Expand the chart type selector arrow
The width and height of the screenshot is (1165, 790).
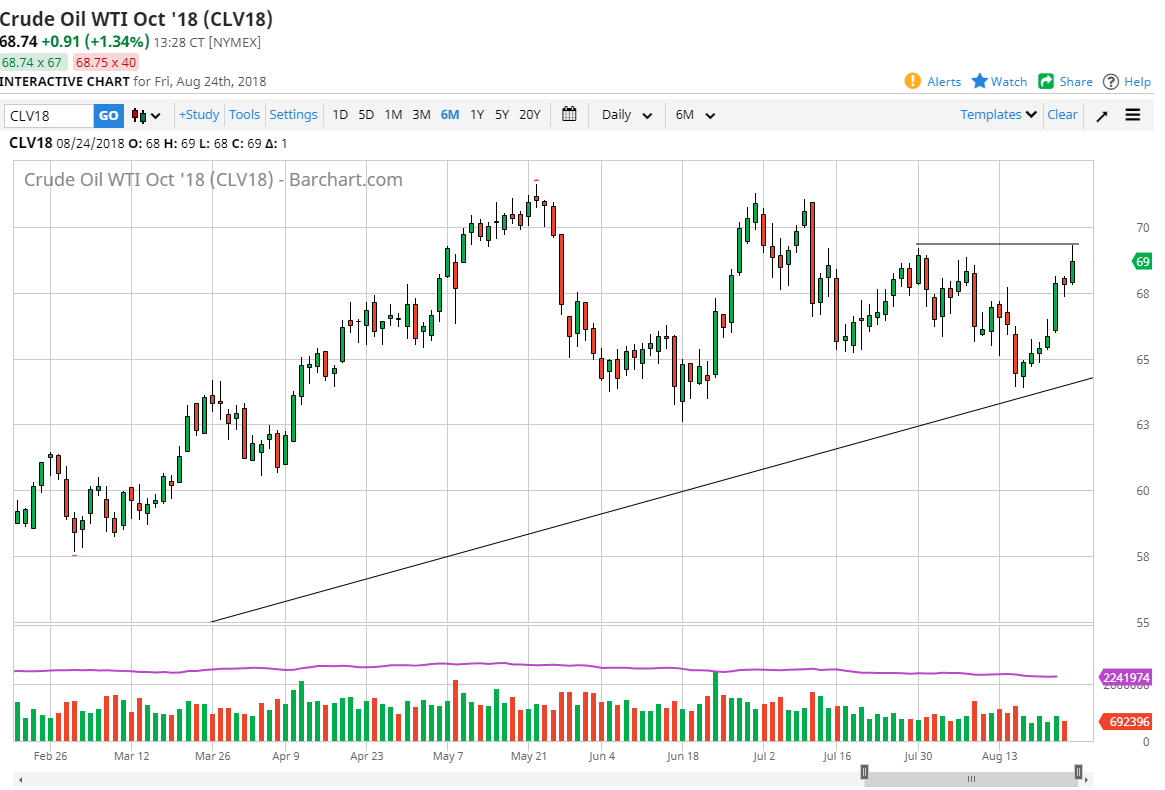point(153,115)
